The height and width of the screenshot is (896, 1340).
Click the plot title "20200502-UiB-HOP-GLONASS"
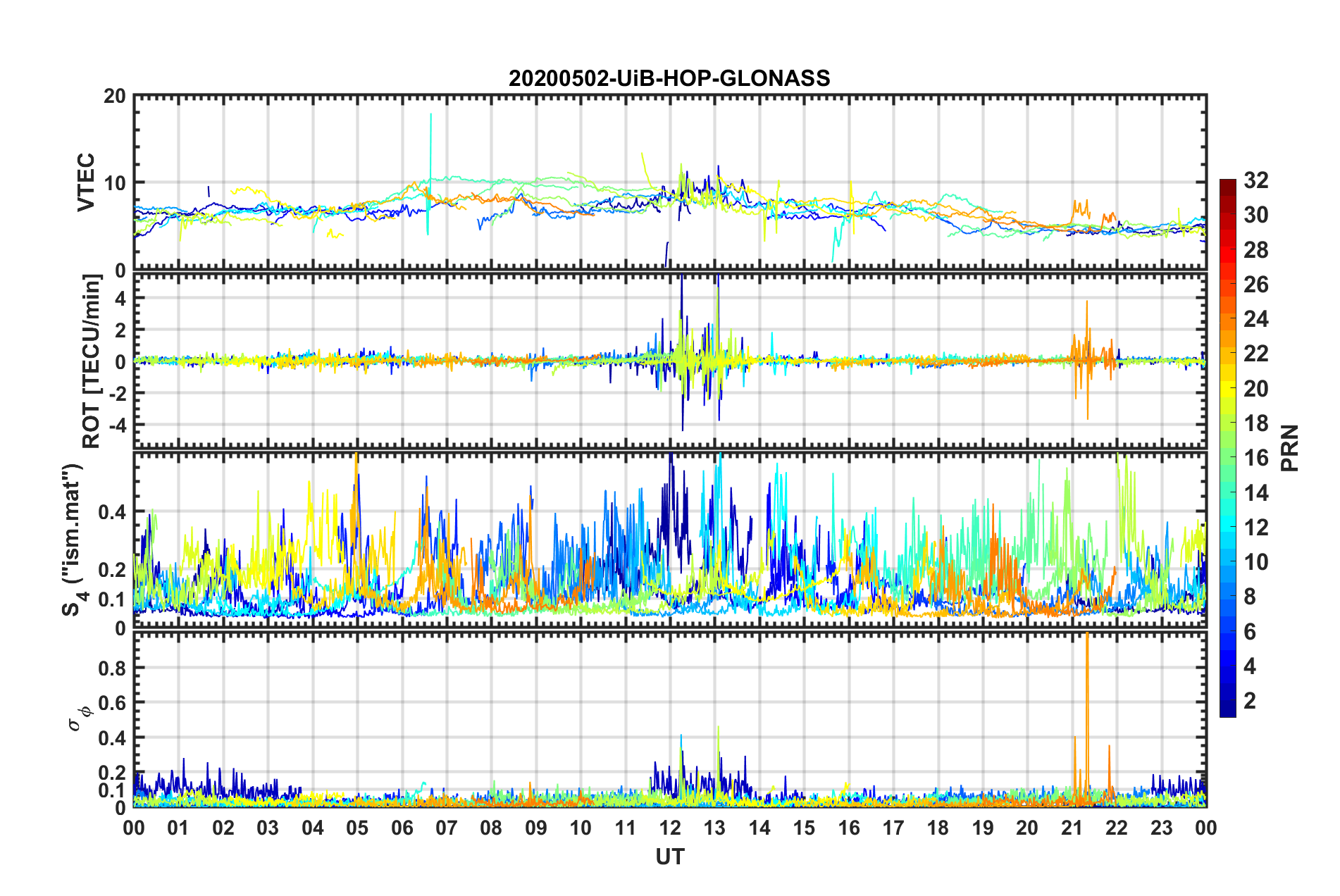point(669,78)
